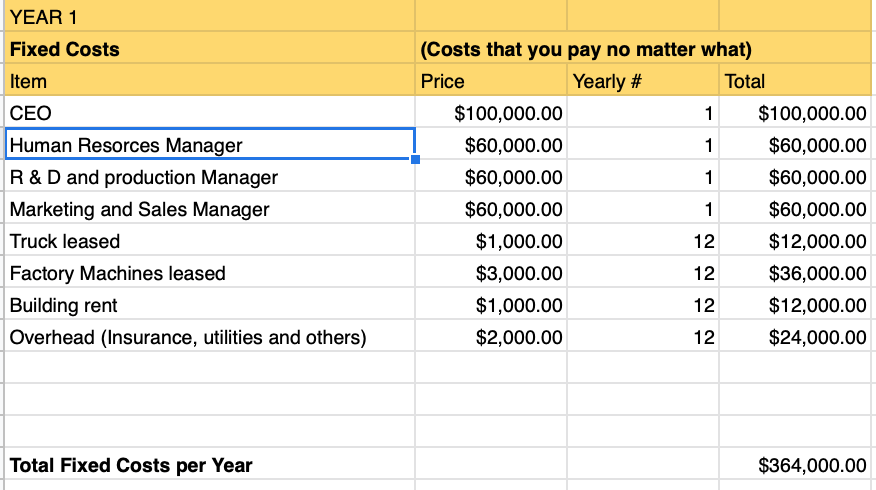Select the CEO item cell

tap(210, 112)
